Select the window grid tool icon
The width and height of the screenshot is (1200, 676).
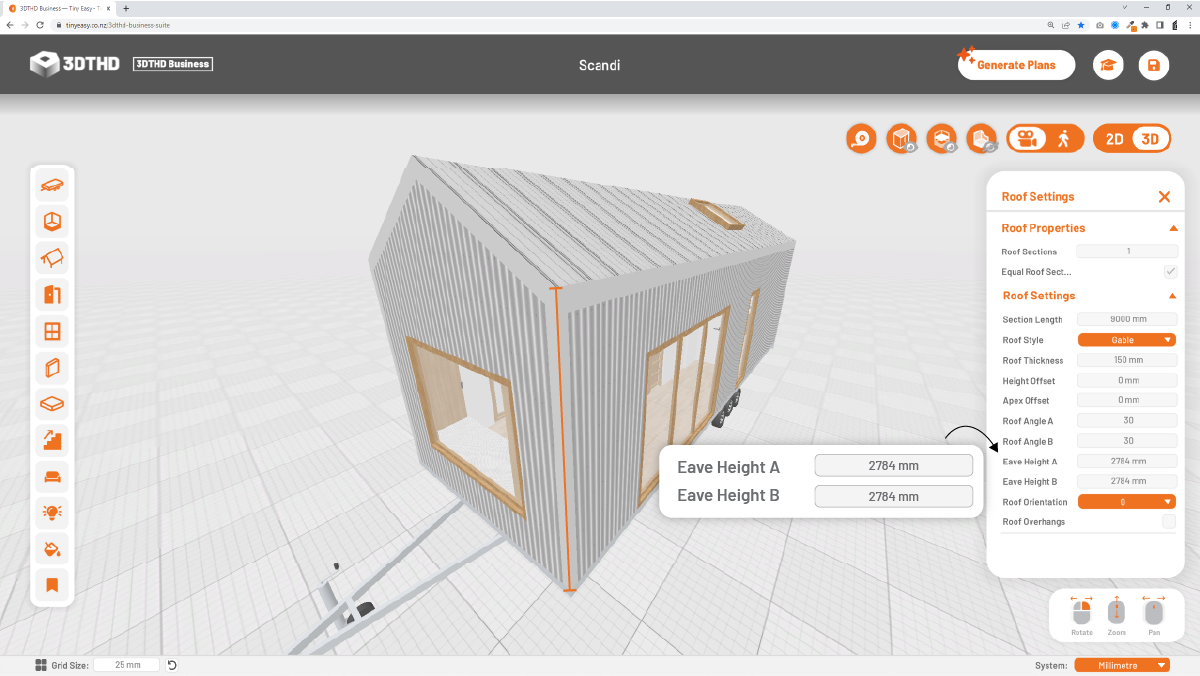pyautogui.click(x=52, y=331)
